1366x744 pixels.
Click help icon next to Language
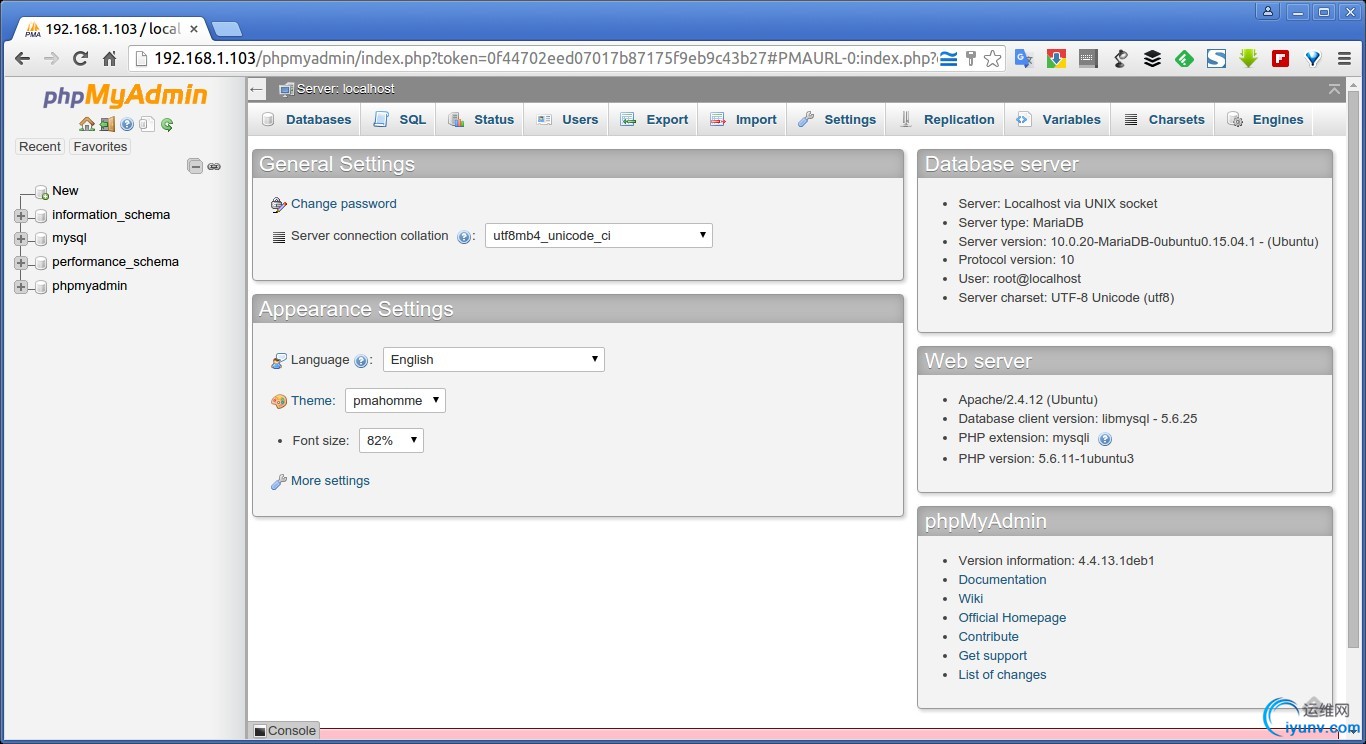coord(361,361)
